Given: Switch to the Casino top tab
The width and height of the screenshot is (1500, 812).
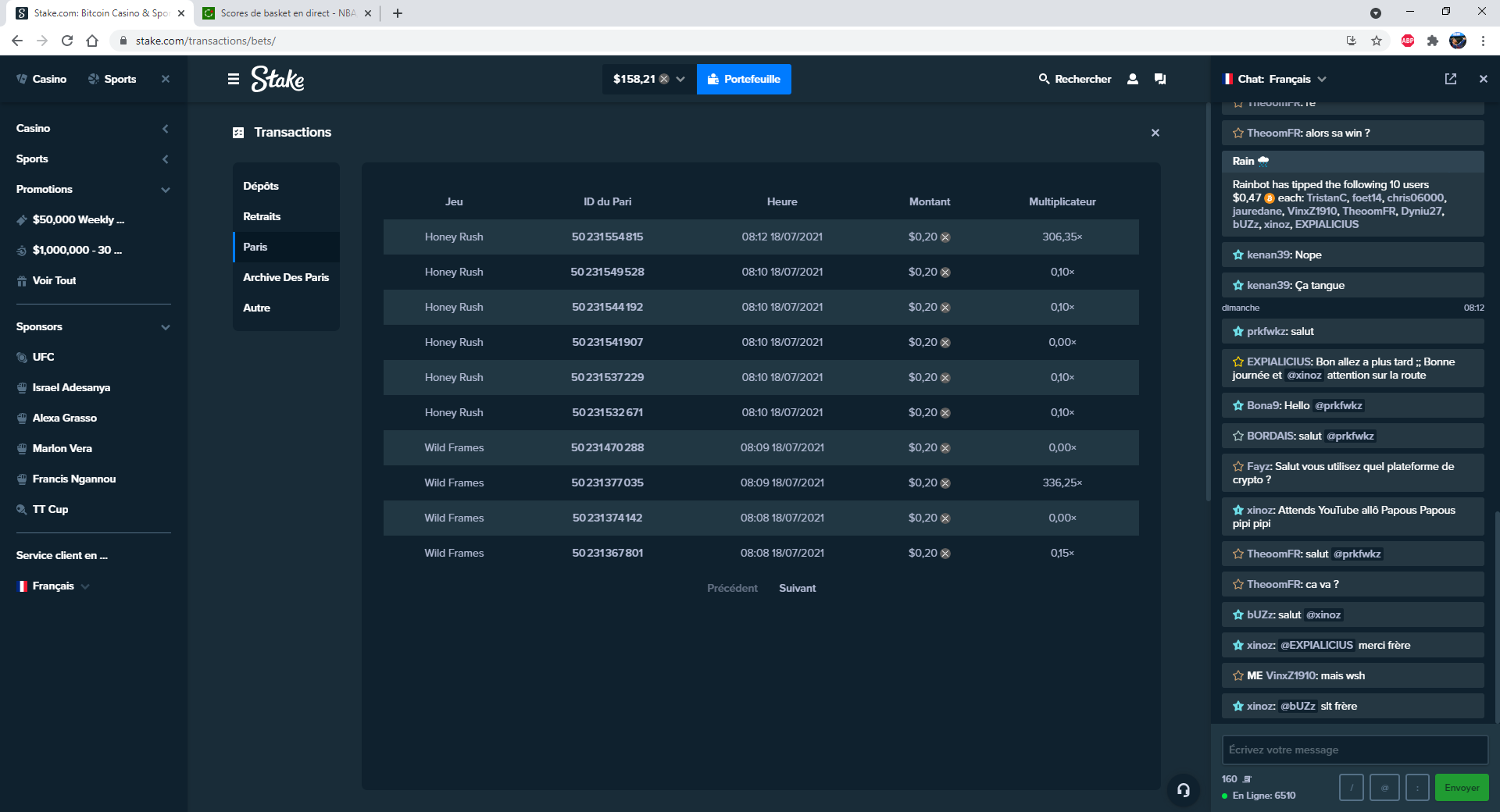Looking at the screenshot, I should (41, 79).
